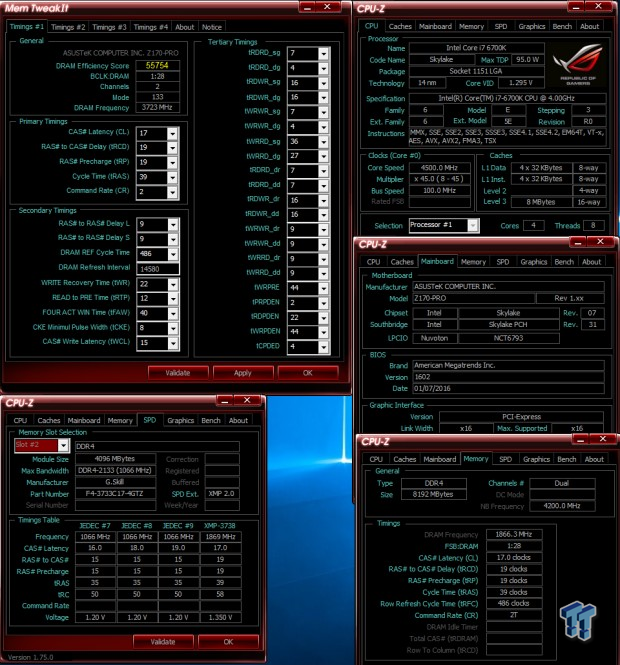Click the ROG Republic of Gamers logo
Screen dimensions: 620x665
[578, 64]
